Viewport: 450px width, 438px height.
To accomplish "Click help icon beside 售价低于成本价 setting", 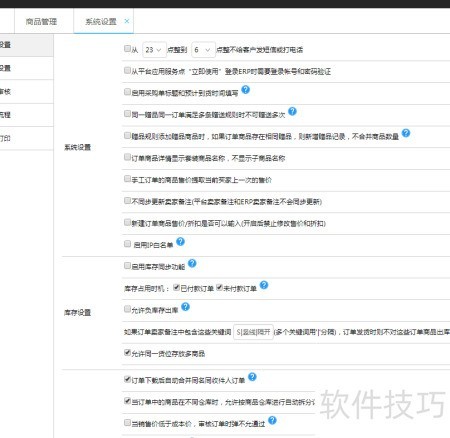I will 272,420.
